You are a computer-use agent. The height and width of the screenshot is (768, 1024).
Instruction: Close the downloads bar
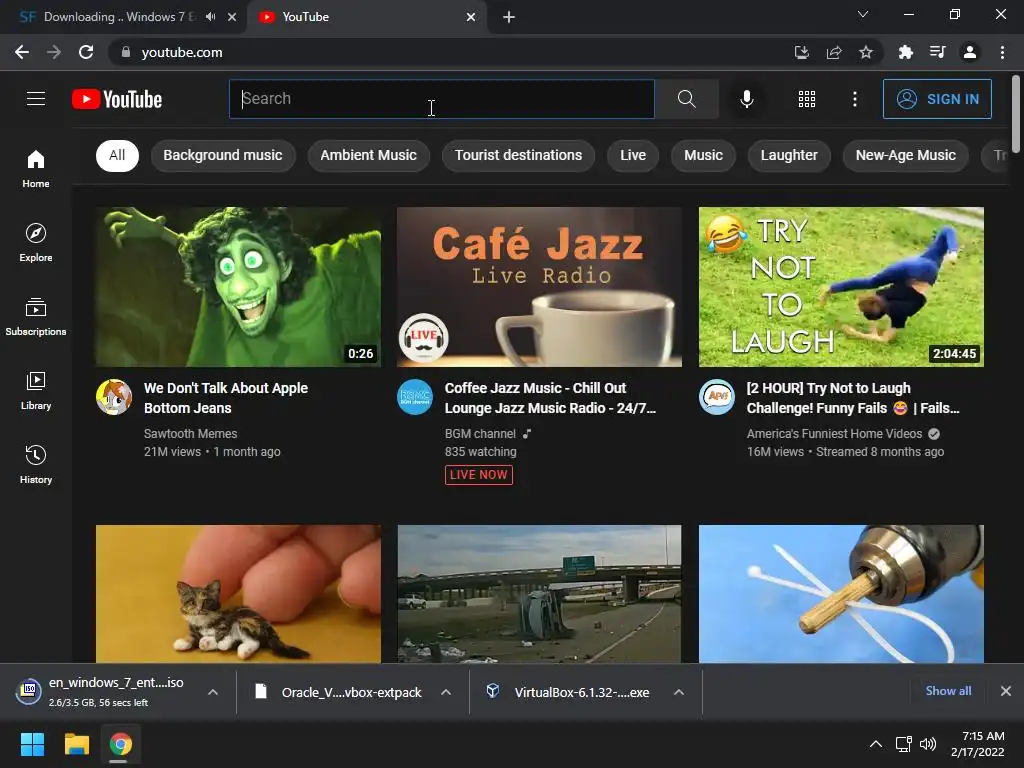(1006, 691)
